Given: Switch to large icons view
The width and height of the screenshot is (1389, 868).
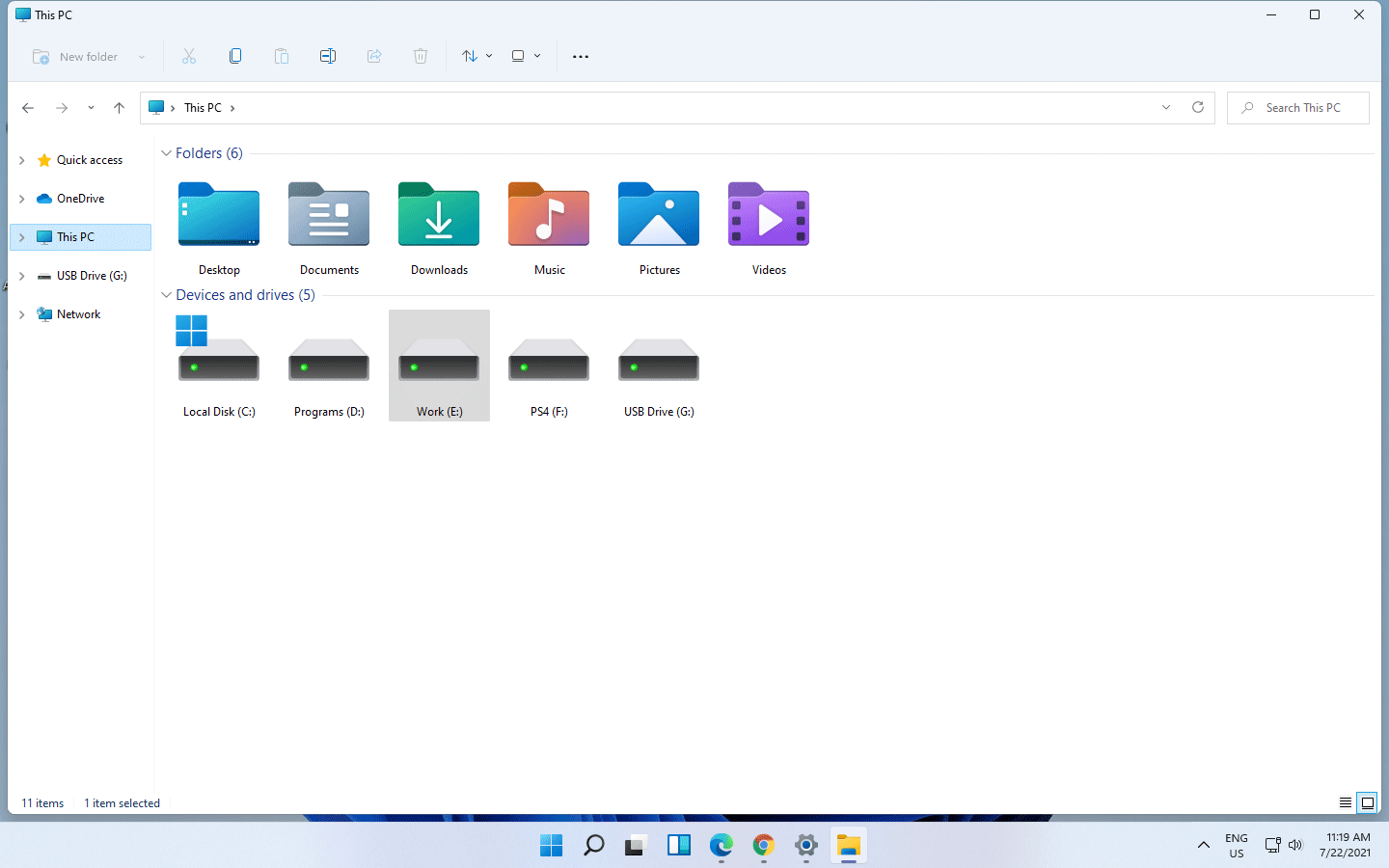Looking at the screenshot, I should [1368, 802].
